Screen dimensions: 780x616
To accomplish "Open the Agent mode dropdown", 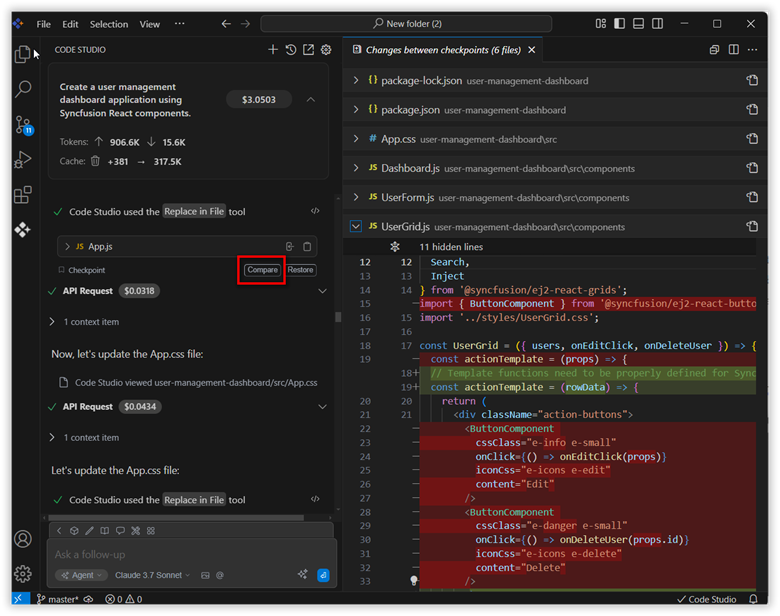I will tap(81, 575).
